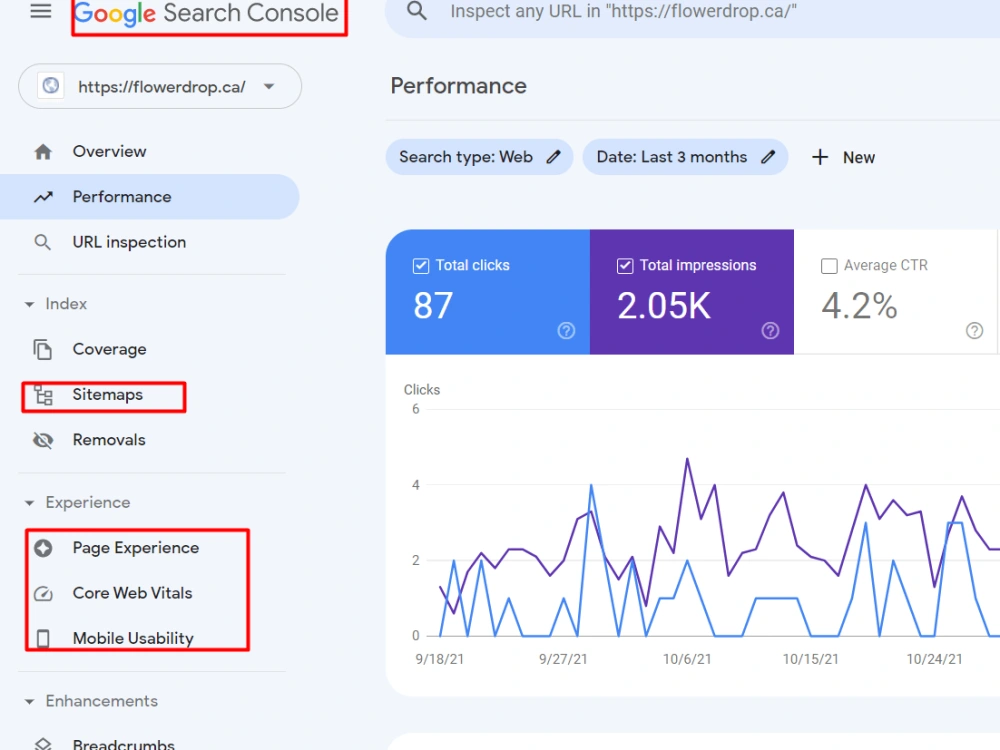The width and height of the screenshot is (1000, 750).
Task: Open the Coverage report
Action: point(109,349)
